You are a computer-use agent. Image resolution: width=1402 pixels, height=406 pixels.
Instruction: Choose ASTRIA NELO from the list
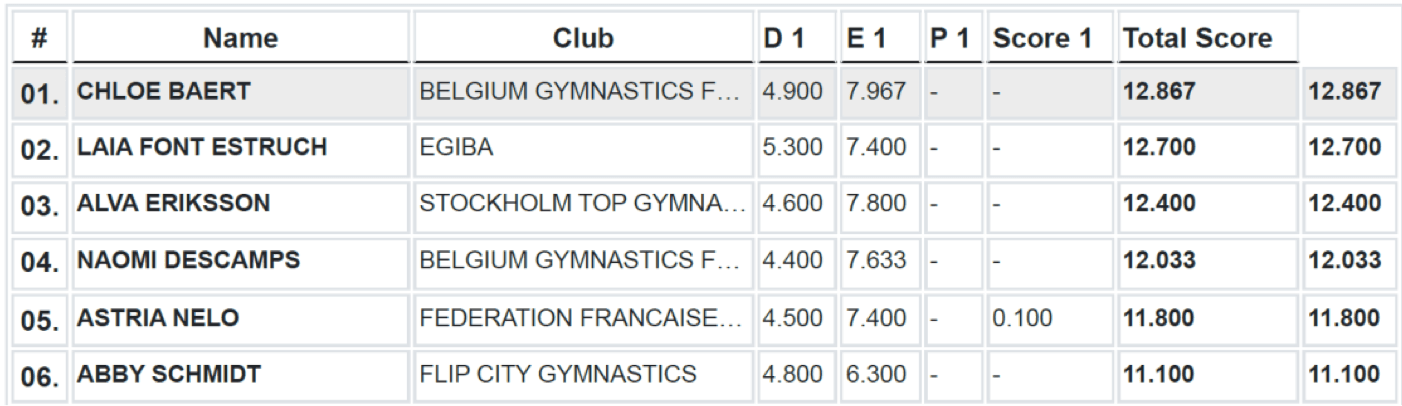click(160, 319)
